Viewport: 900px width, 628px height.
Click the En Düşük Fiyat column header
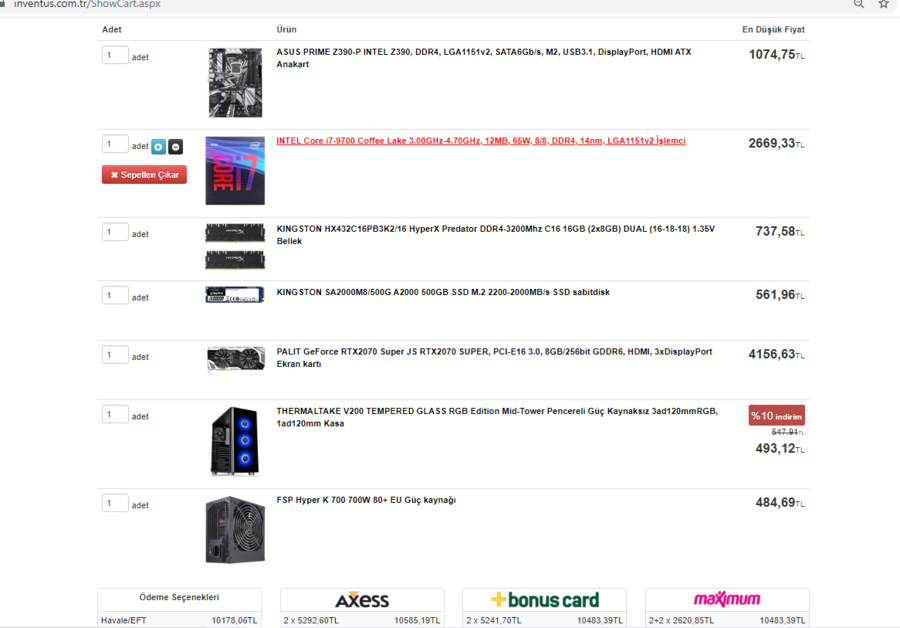tap(773, 29)
